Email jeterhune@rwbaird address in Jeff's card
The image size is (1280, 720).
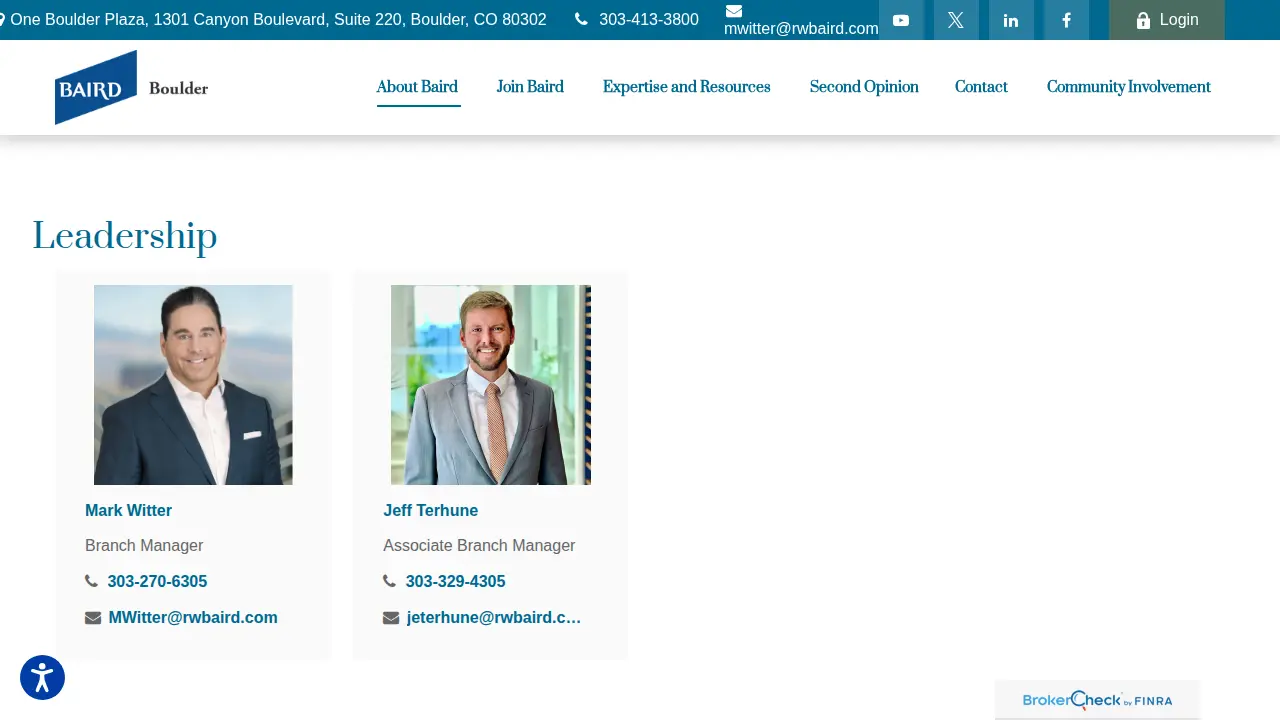[493, 617]
